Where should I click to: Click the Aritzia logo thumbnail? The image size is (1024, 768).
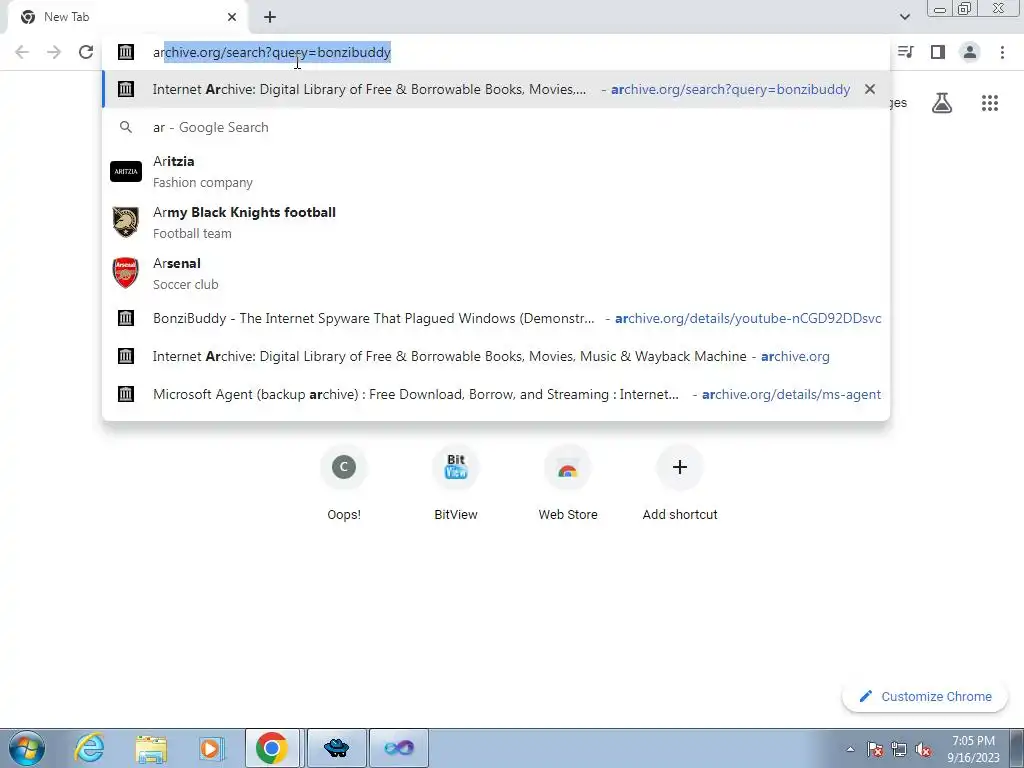(125, 171)
